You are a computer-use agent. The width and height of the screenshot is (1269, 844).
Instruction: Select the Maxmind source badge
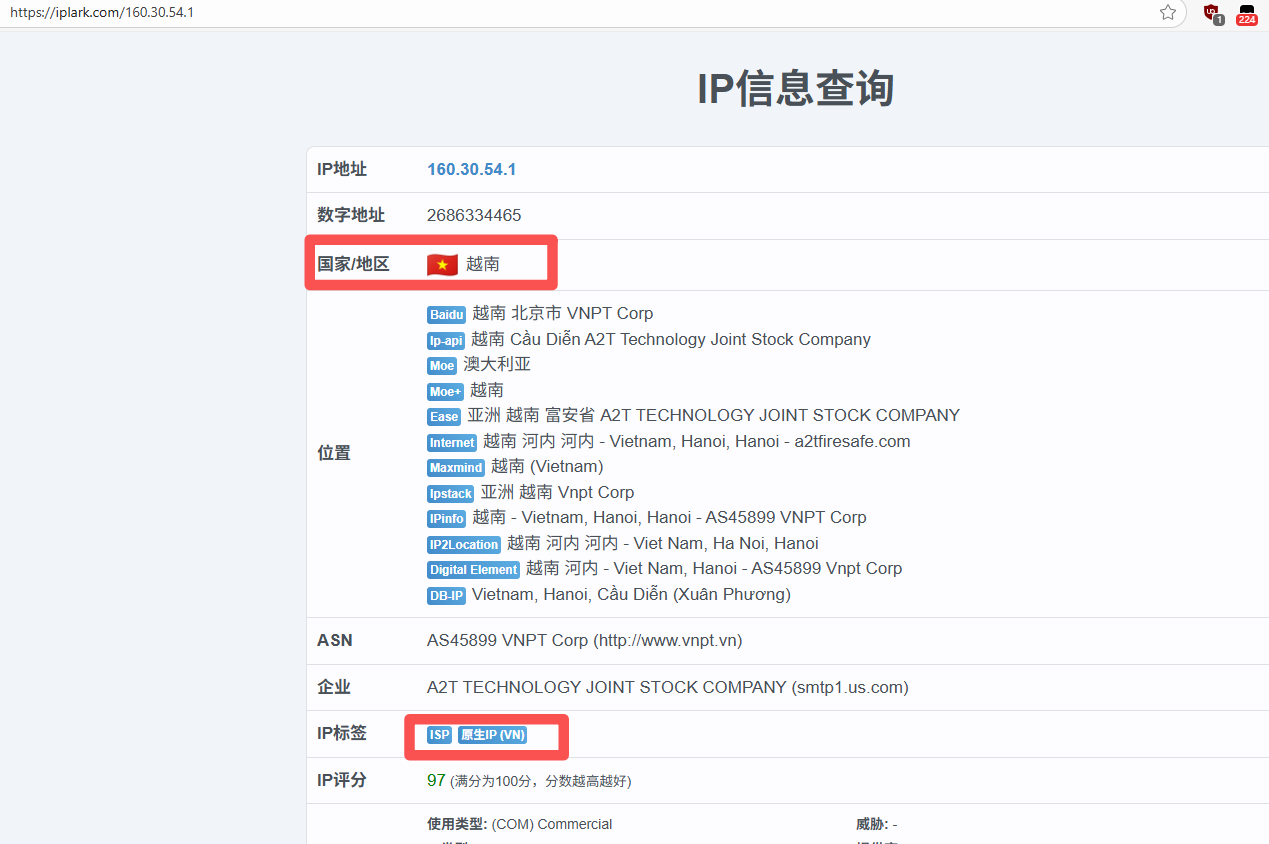click(456, 468)
